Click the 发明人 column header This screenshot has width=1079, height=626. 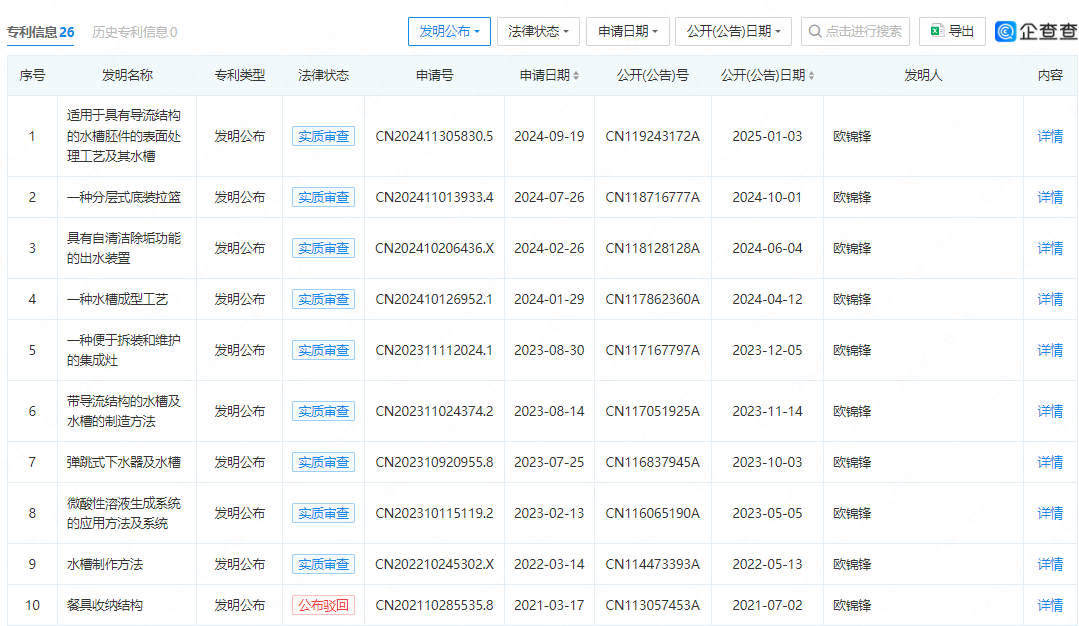[x=923, y=76]
